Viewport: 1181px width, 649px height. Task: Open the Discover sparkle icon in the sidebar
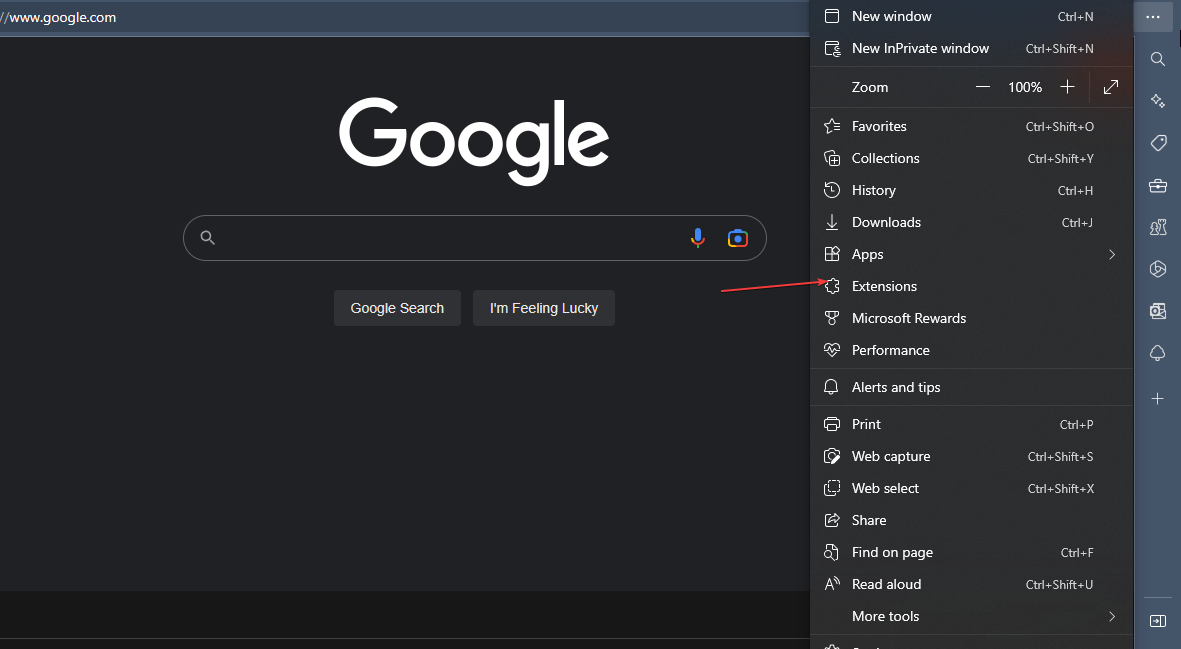[x=1158, y=101]
